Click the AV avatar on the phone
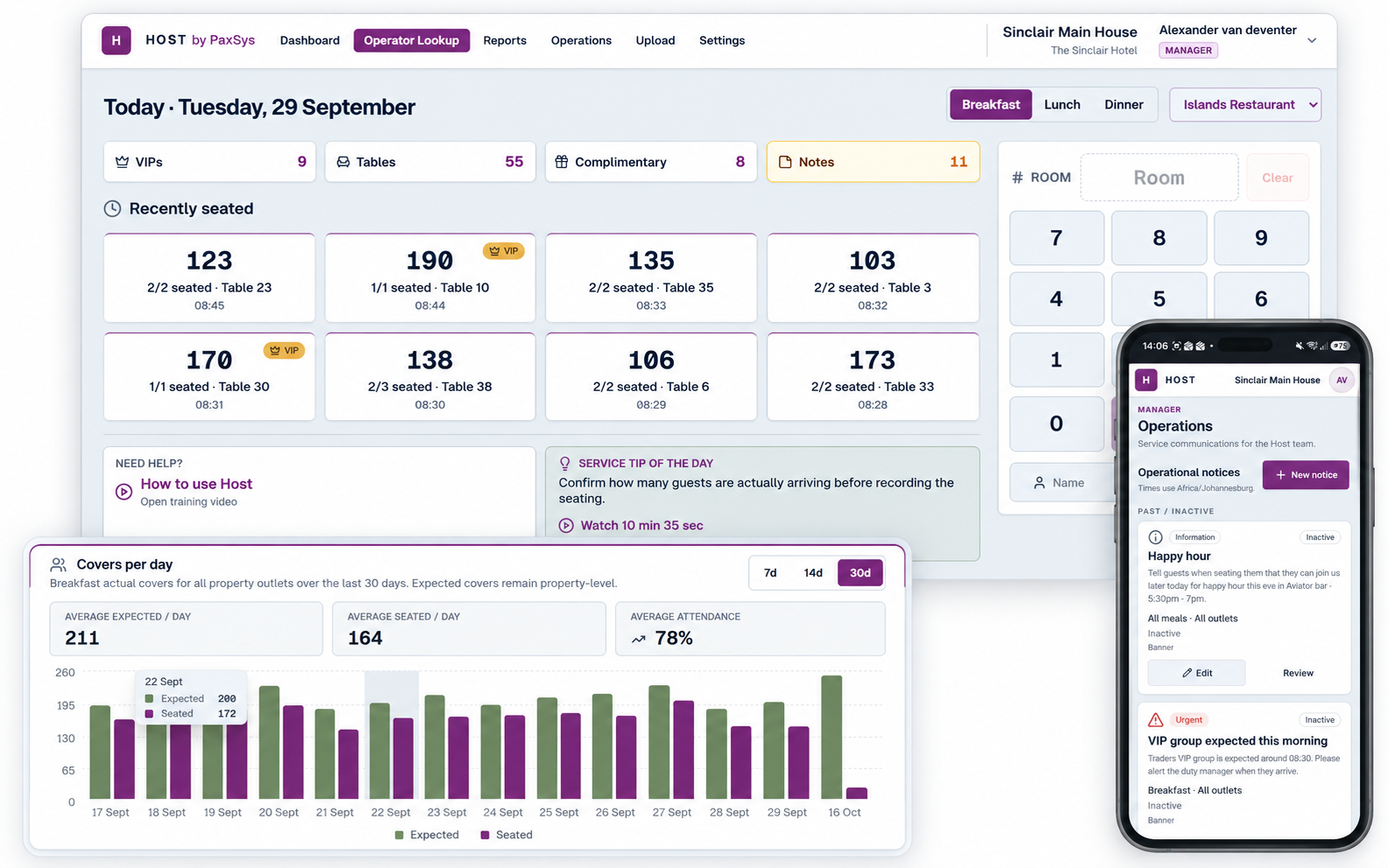This screenshot has height=868, width=1388. tap(1342, 380)
